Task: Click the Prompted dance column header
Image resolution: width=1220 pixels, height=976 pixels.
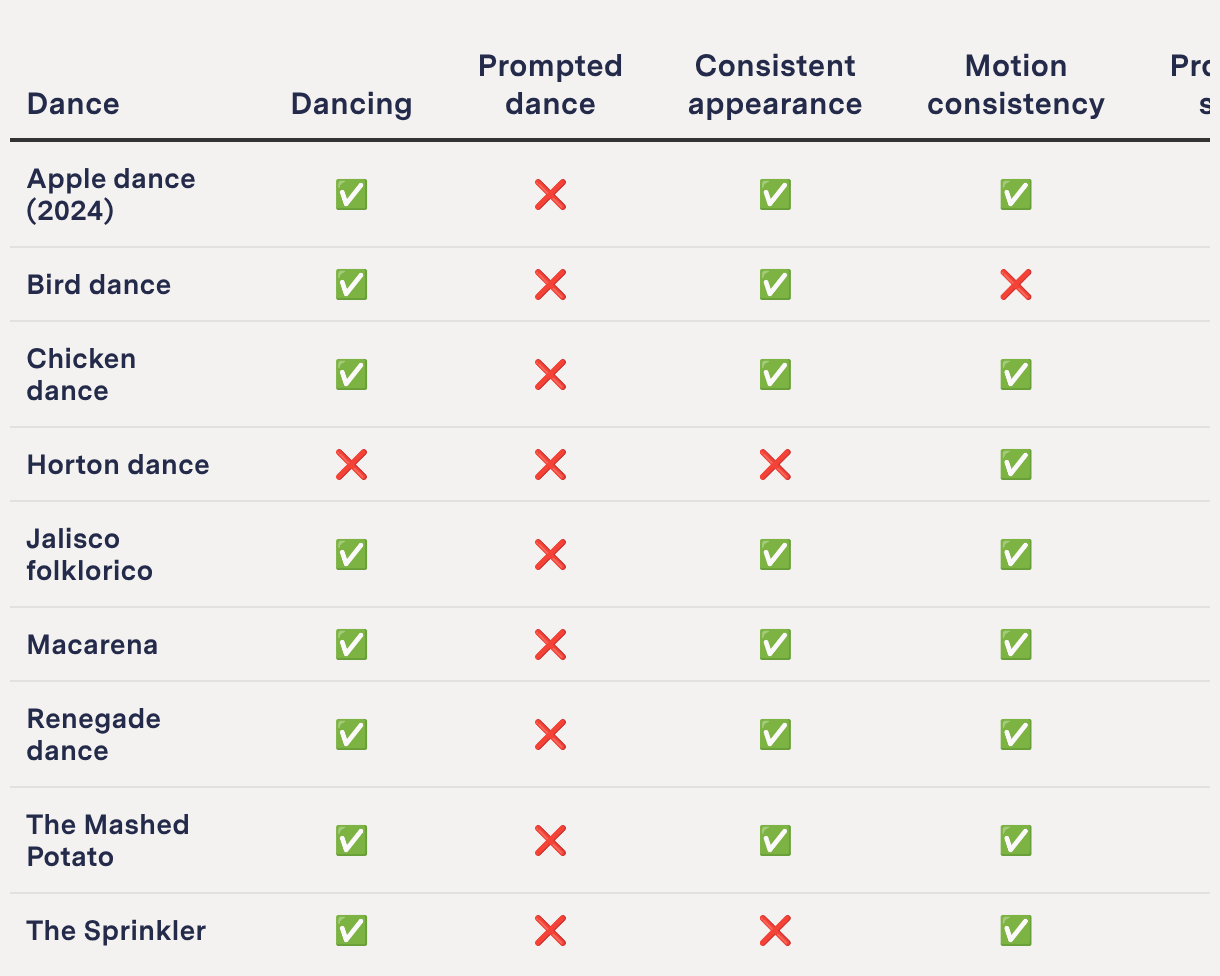Action: [550, 85]
